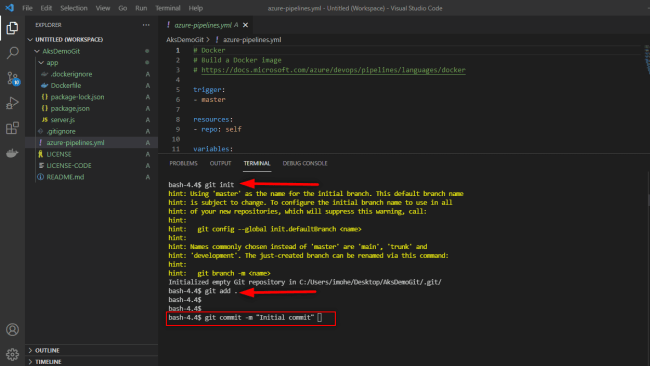This screenshot has width=650, height=366.
Task: Open the Help menu
Action: coord(196,8)
